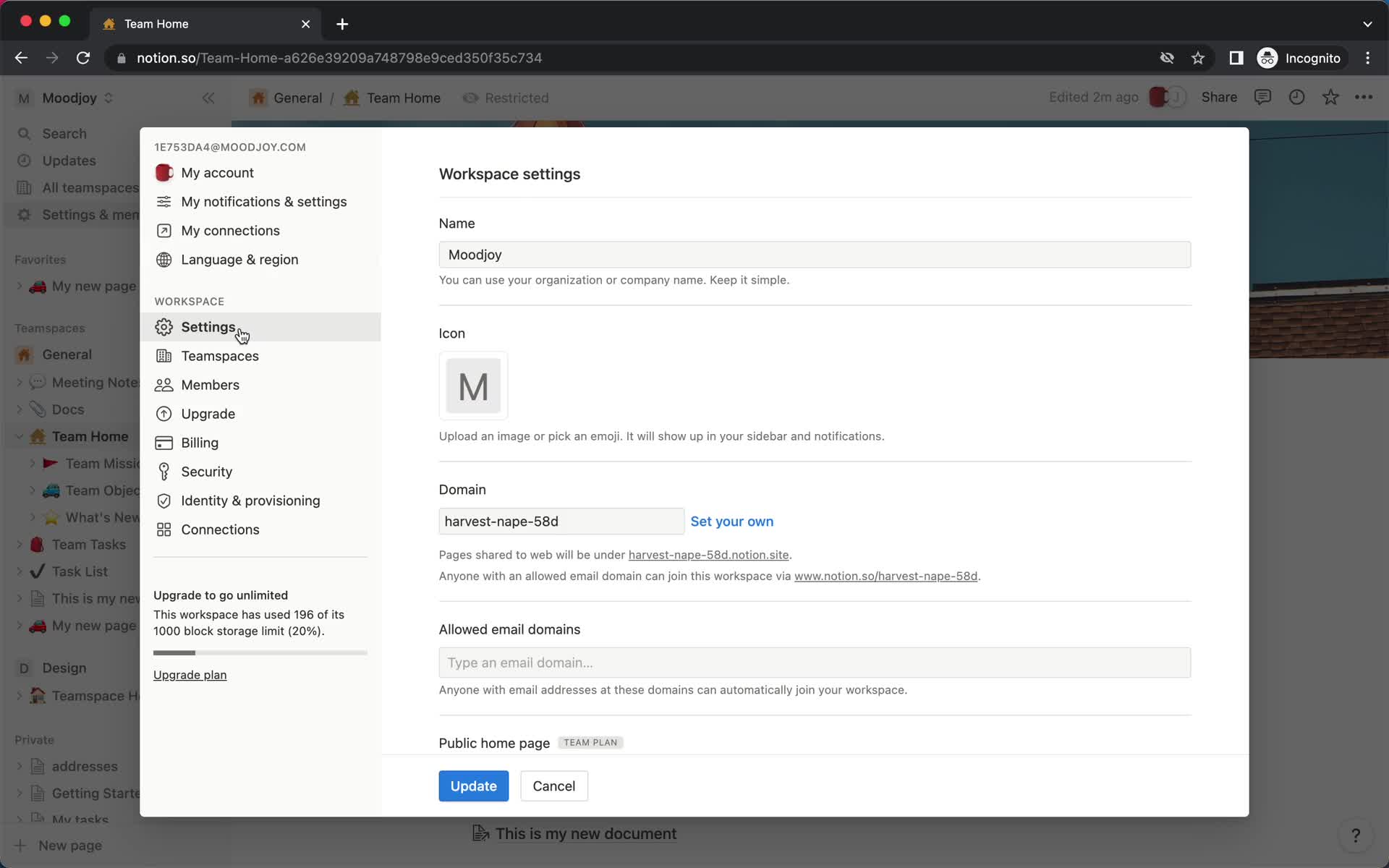Reload the page in browser

click(83, 58)
